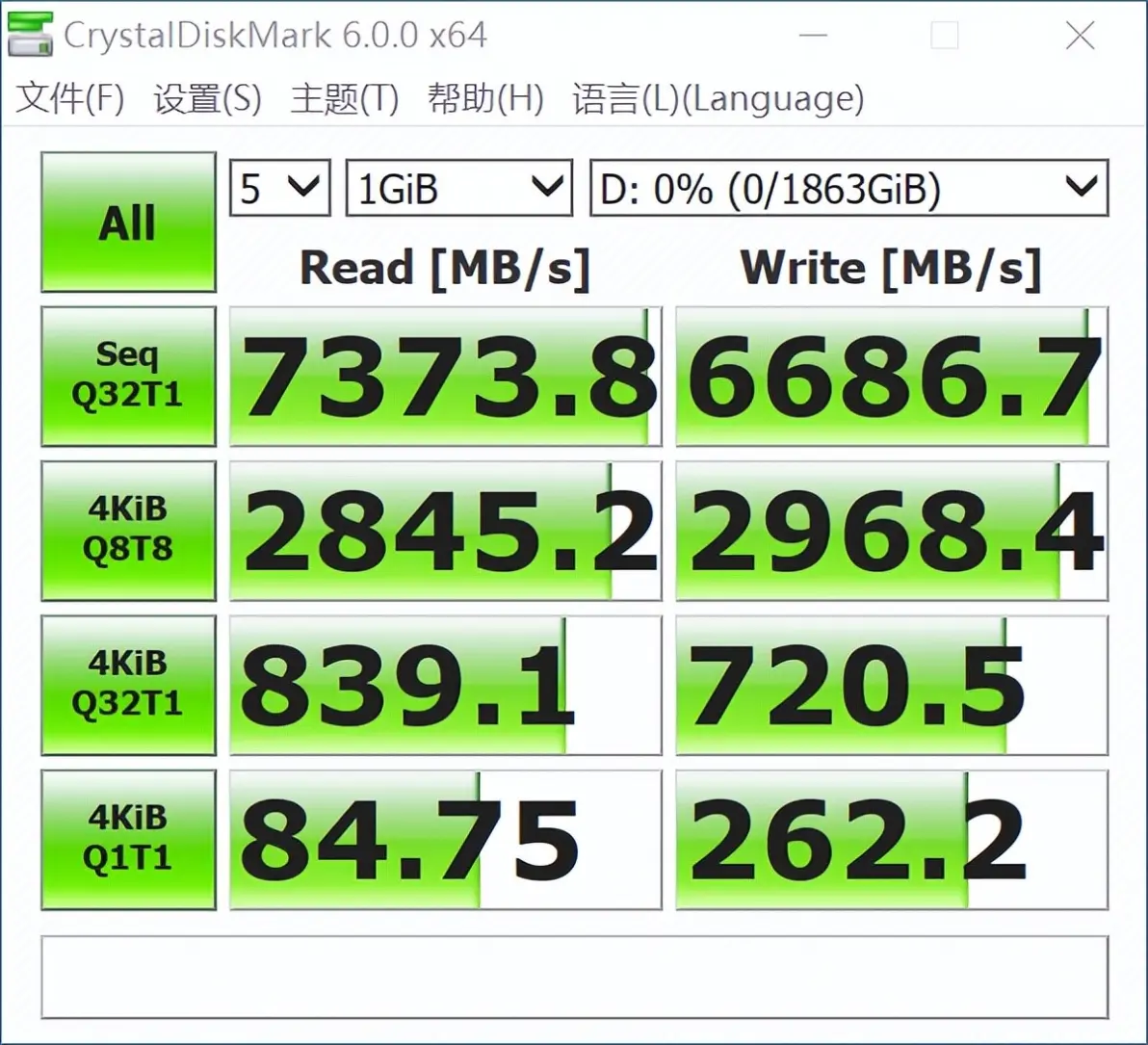Minimize the CrystalDiskMark window

tap(813, 35)
